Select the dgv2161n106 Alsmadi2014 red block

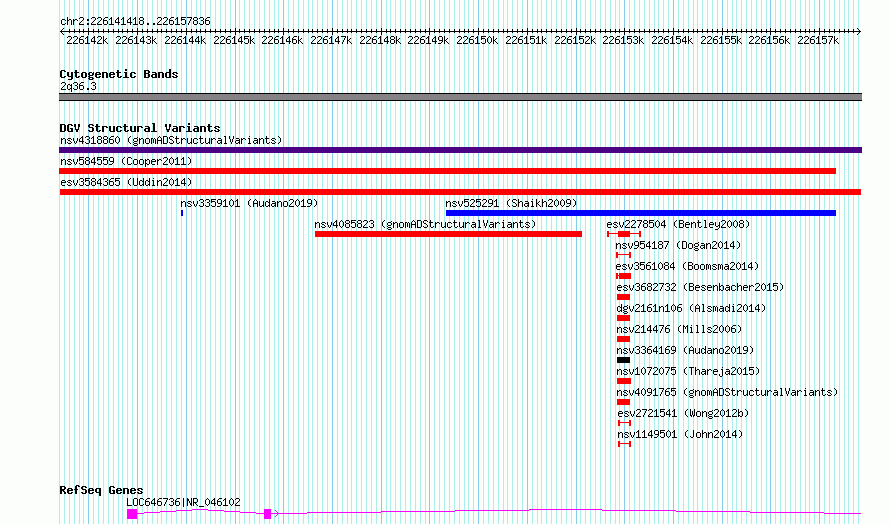[x=623, y=318]
